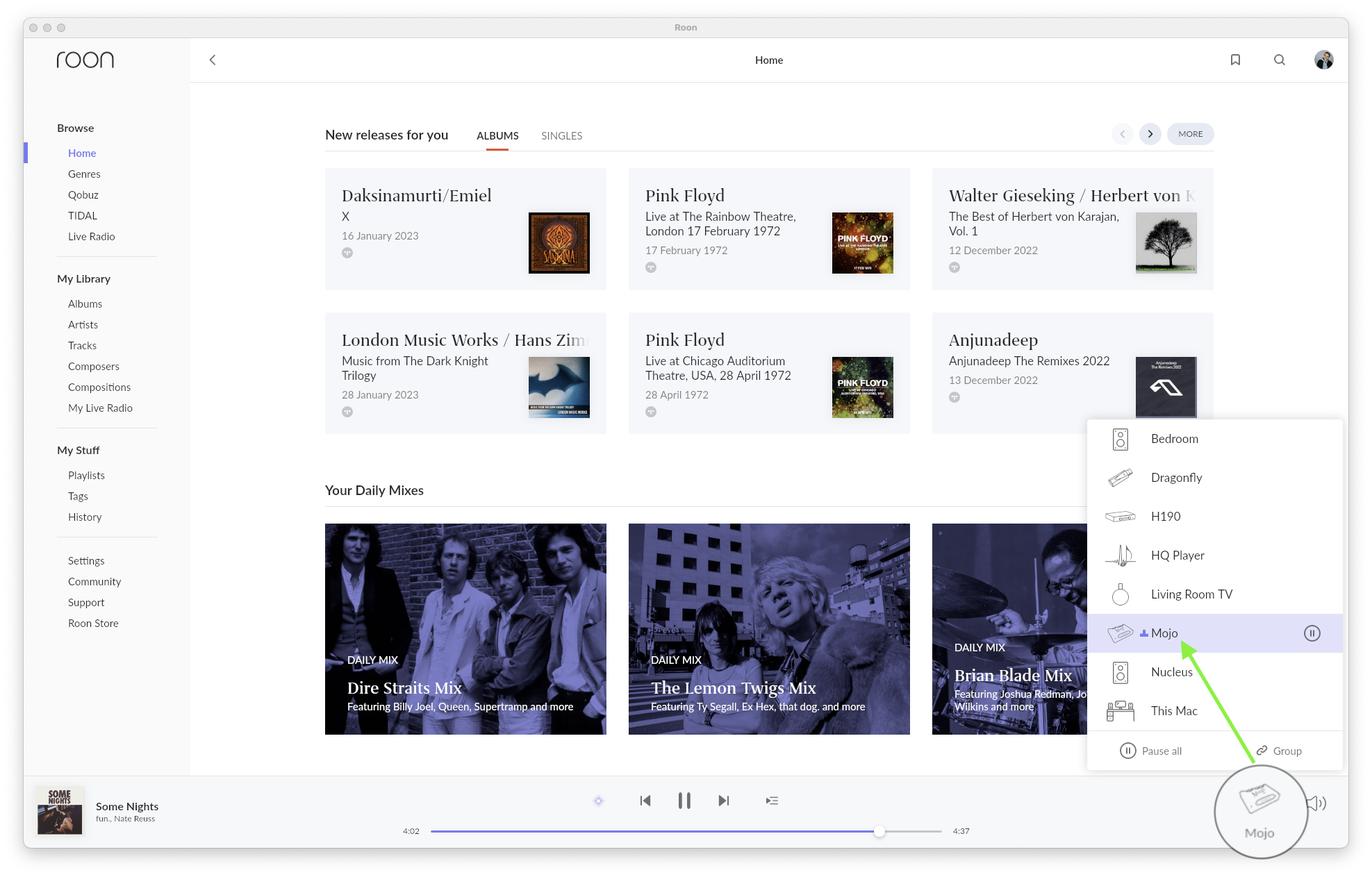Open Settings in sidebar

click(86, 560)
